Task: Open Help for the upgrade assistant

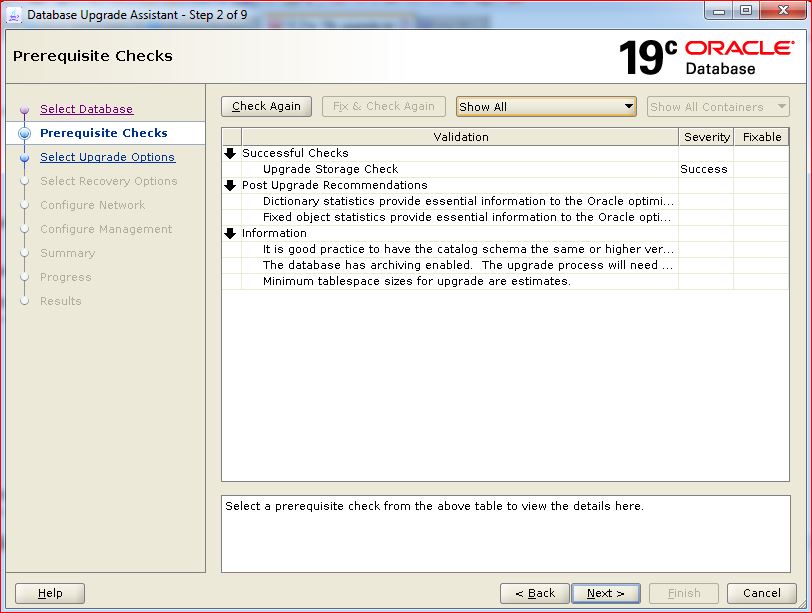Action: click(50, 593)
